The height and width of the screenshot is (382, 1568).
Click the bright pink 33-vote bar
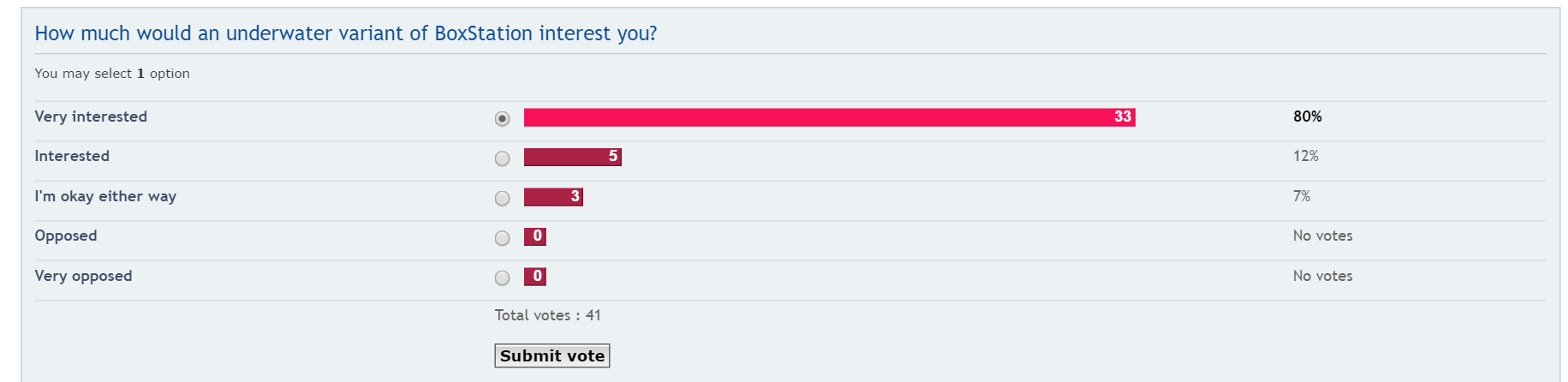(830, 117)
